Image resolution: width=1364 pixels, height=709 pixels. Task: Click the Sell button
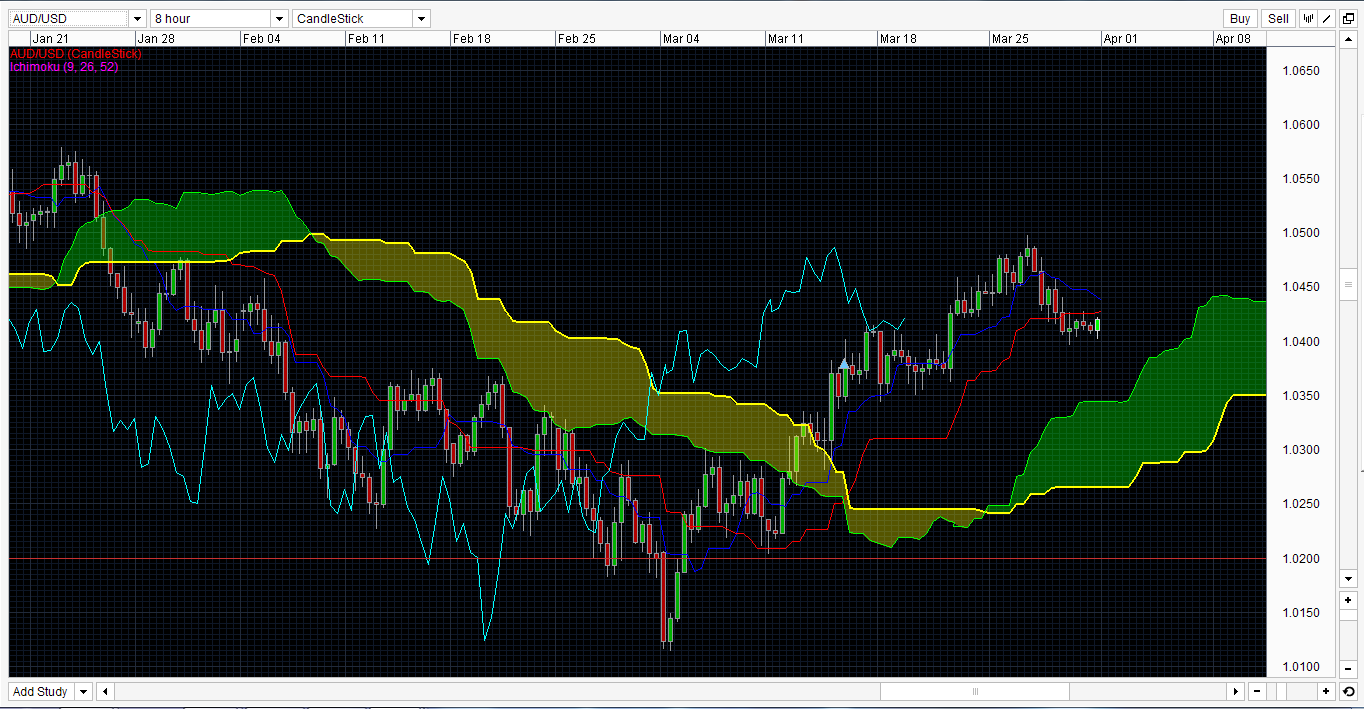click(x=1278, y=18)
